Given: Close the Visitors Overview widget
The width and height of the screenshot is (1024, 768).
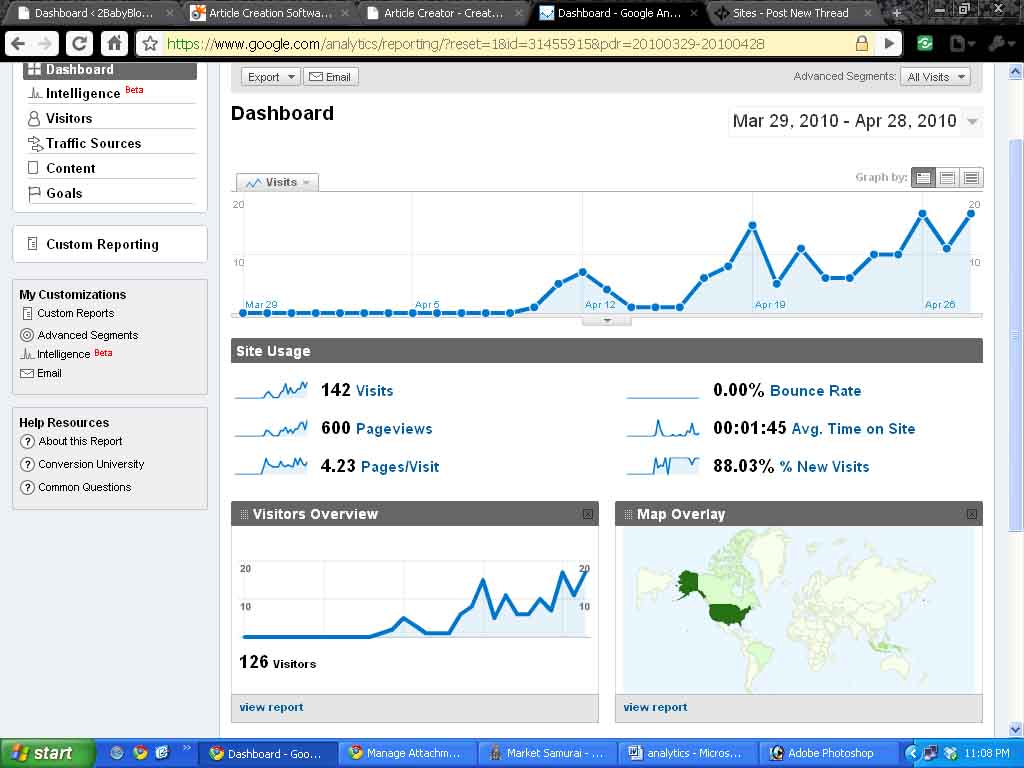Looking at the screenshot, I should (588, 514).
